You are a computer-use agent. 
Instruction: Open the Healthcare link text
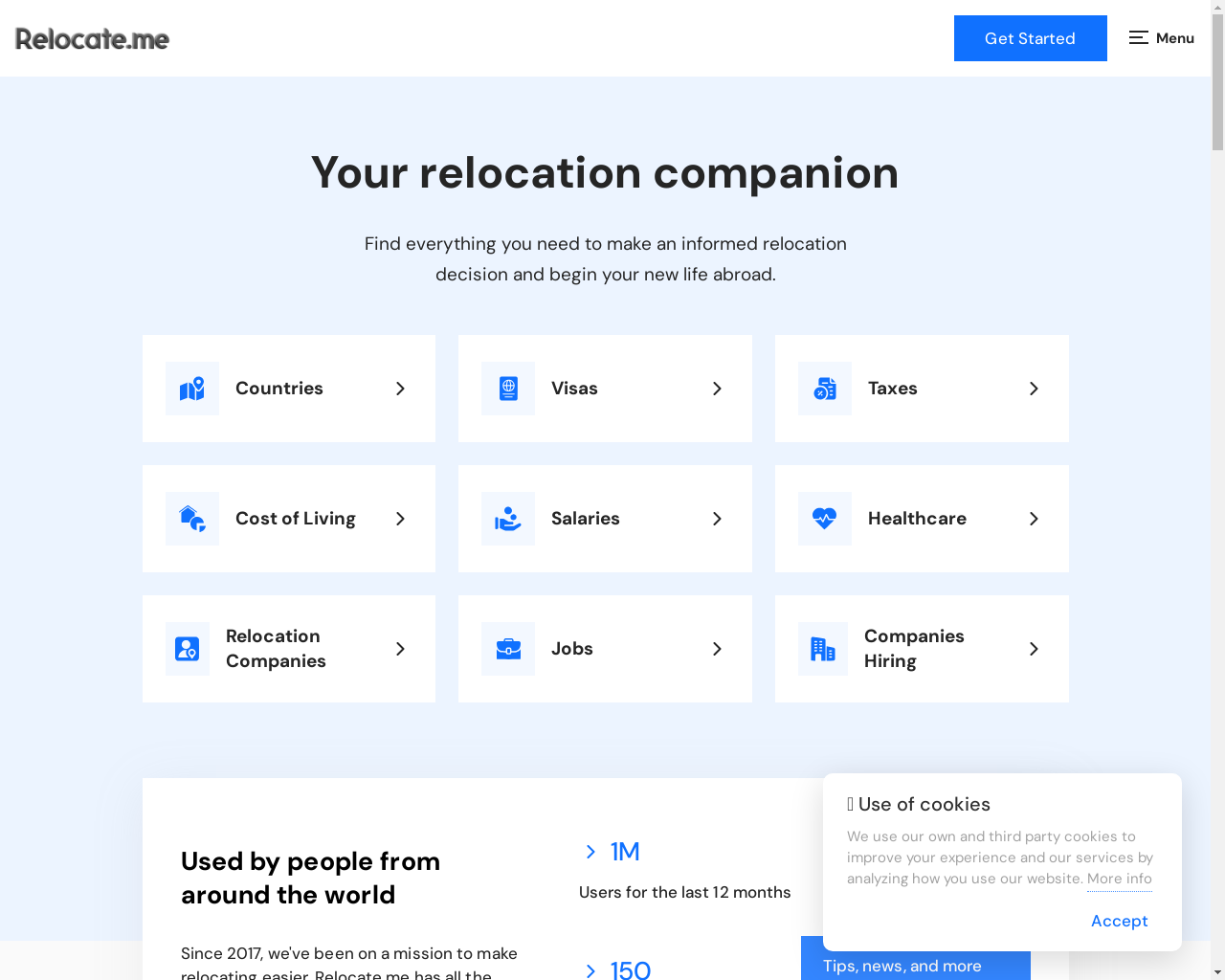917,519
